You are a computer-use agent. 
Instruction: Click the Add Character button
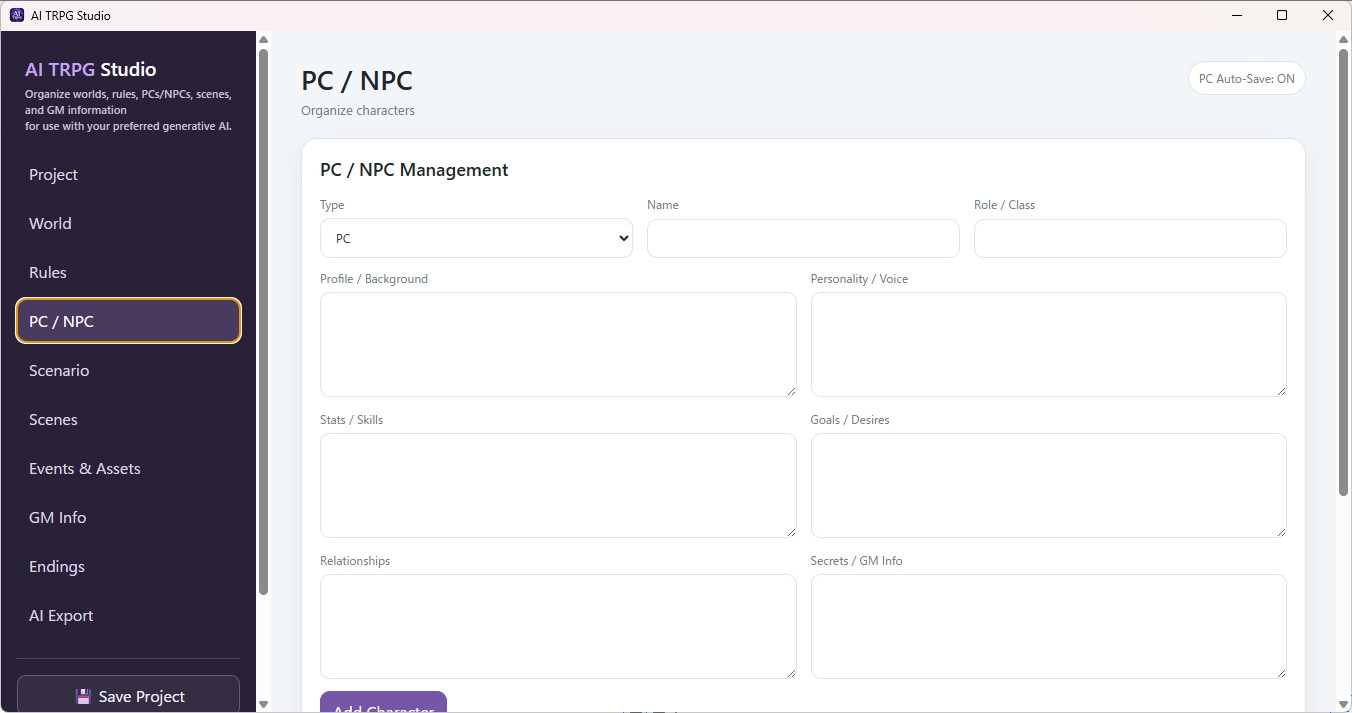point(383,703)
